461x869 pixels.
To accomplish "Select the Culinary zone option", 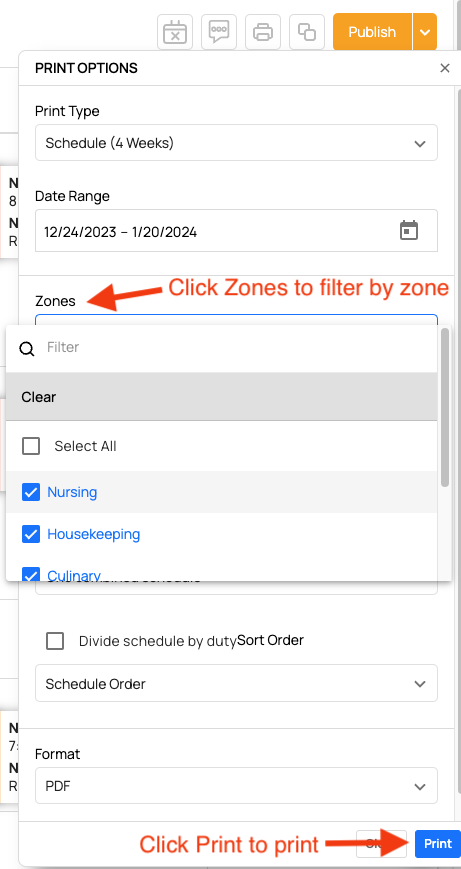I will coord(74,575).
